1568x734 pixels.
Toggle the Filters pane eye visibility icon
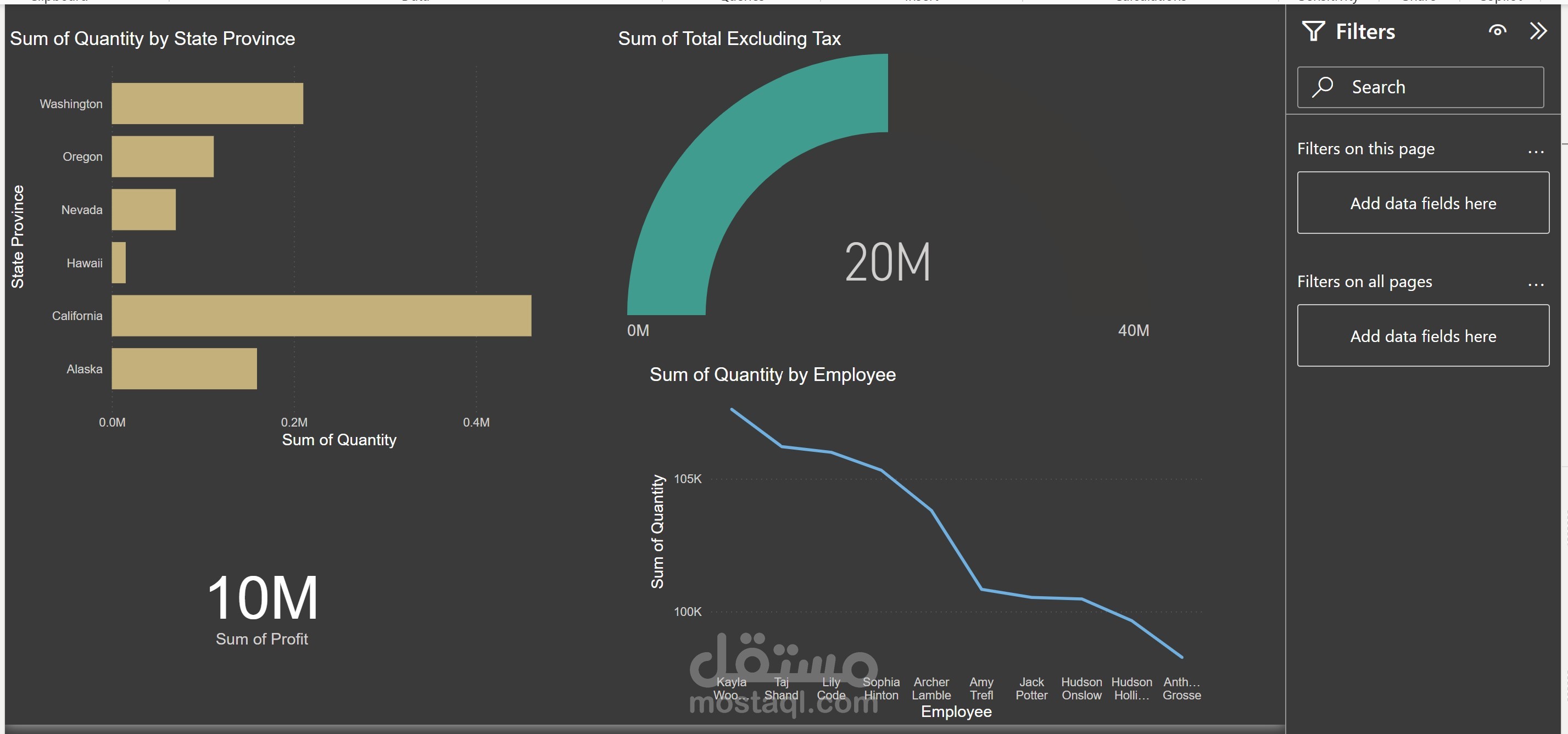point(1497,30)
